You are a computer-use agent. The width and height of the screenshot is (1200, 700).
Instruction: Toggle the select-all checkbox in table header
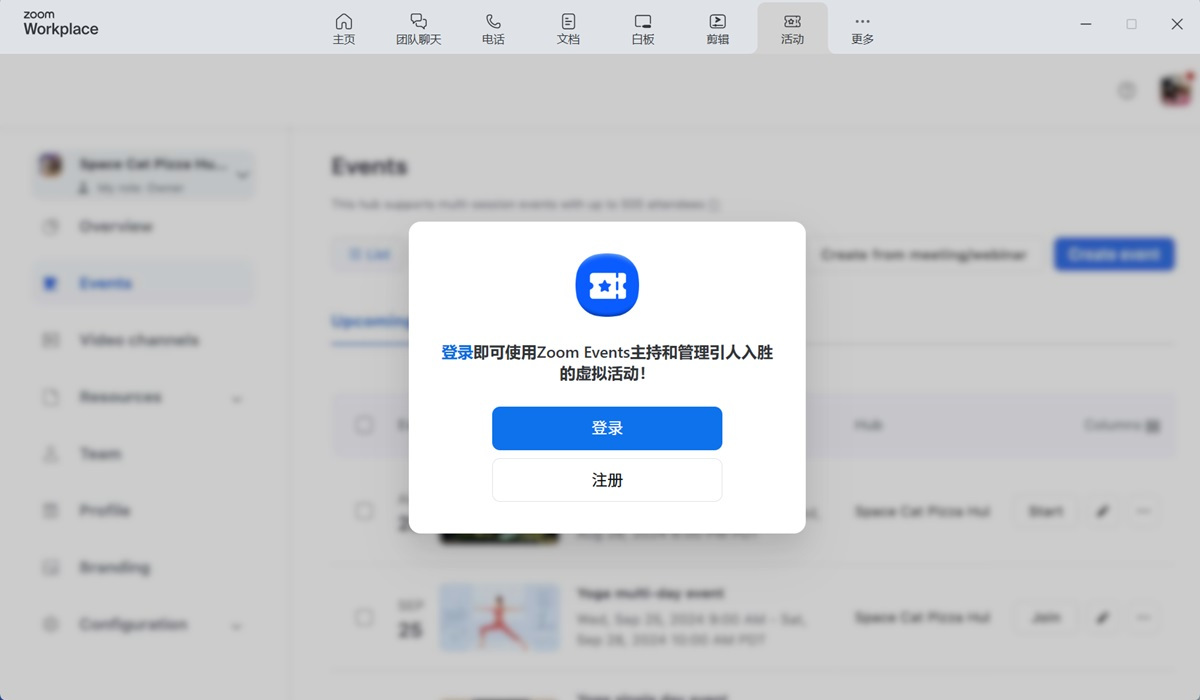(364, 425)
